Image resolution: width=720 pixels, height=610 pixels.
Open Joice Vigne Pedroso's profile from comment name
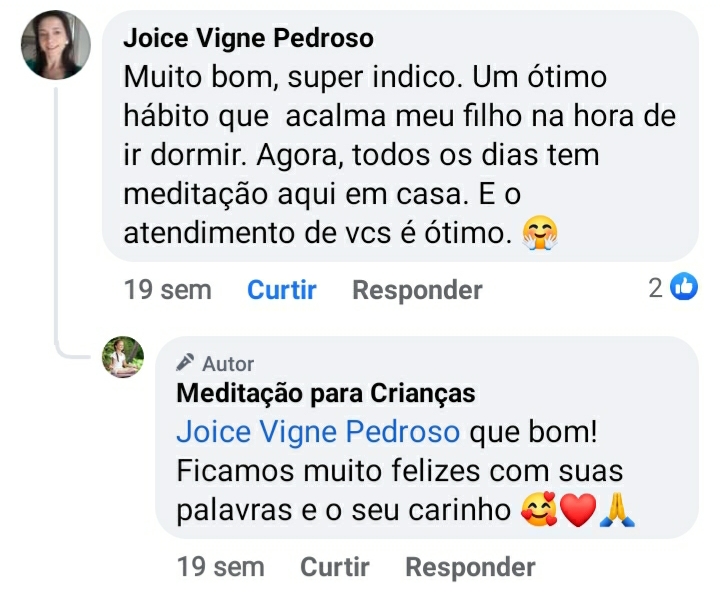(248, 39)
